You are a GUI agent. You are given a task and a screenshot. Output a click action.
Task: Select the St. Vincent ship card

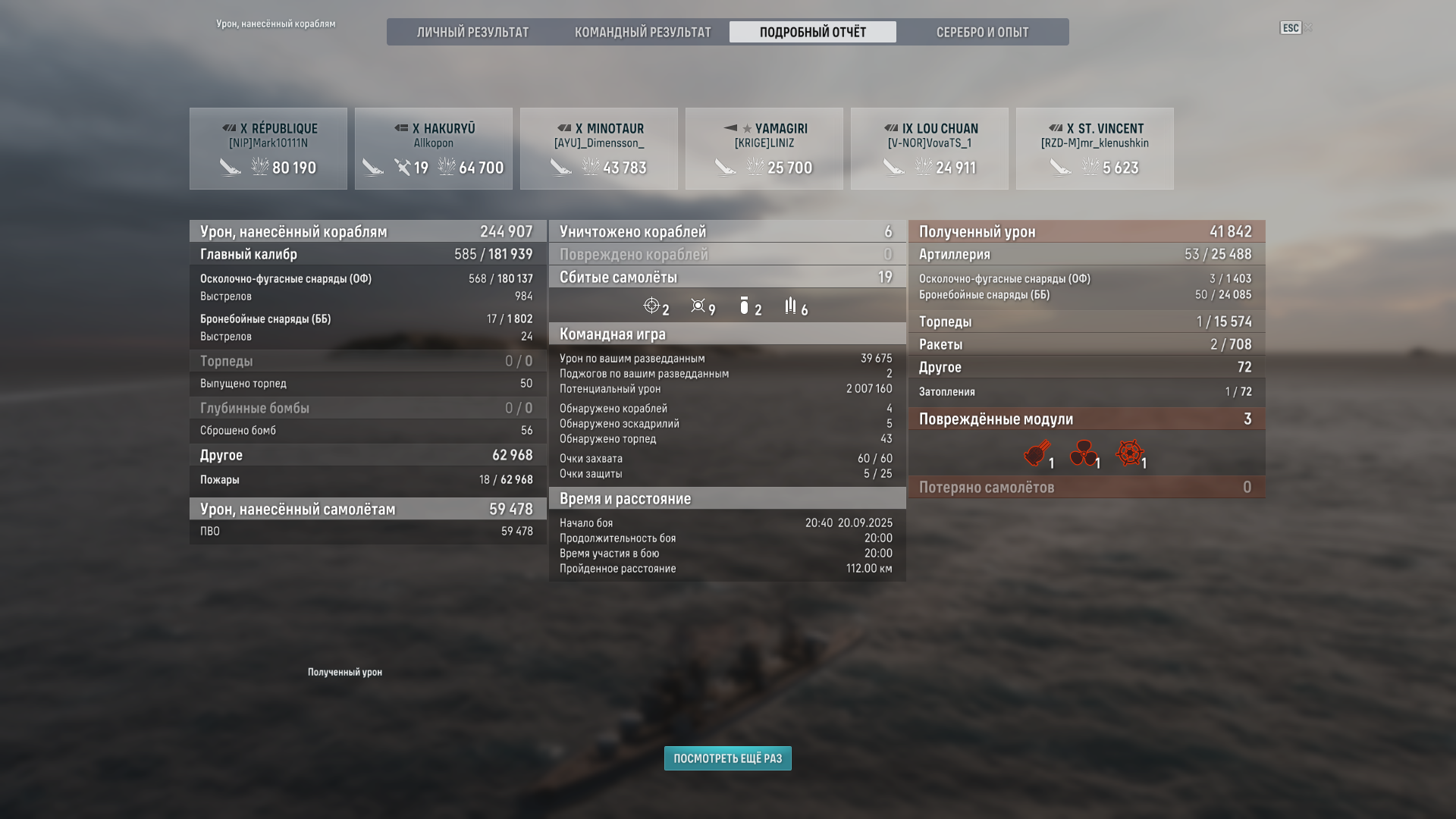(1095, 149)
